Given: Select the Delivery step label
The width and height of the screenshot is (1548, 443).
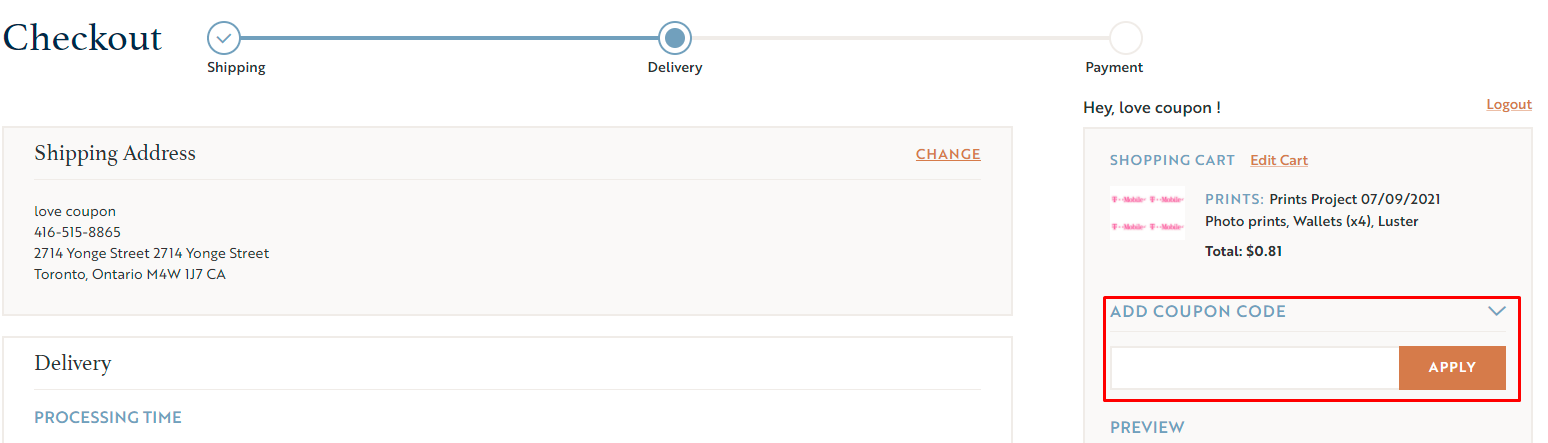Looking at the screenshot, I should point(675,68).
